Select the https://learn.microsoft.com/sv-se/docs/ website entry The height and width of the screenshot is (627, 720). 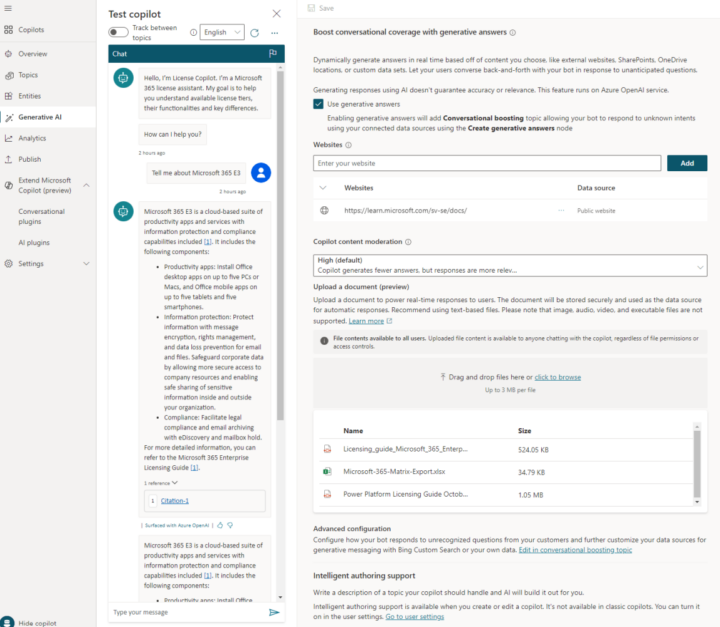point(405,210)
